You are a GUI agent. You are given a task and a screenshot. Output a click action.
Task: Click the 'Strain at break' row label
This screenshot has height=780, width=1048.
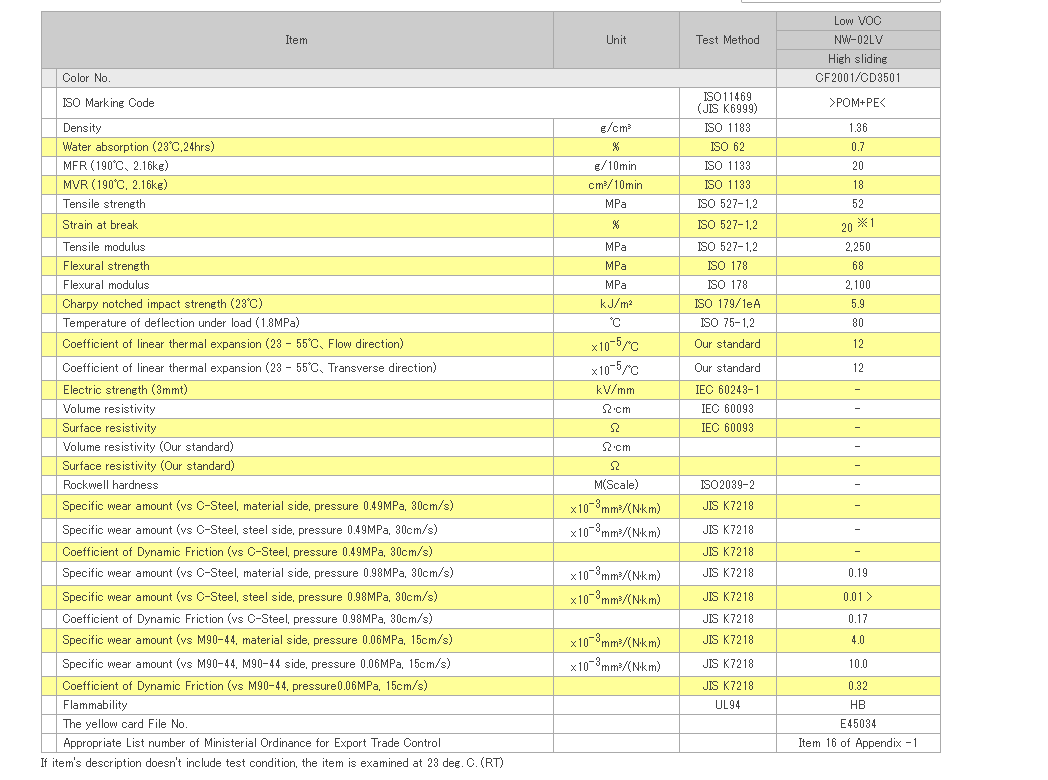(100, 225)
